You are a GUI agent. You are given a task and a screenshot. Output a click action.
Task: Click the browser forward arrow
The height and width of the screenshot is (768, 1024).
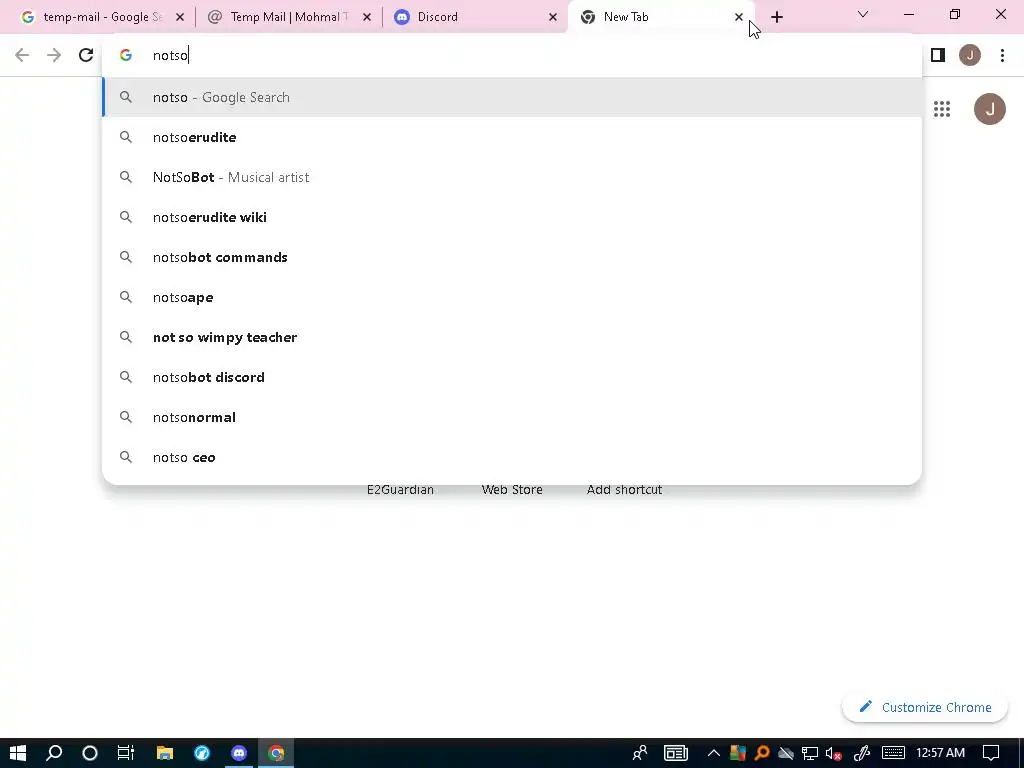pos(54,55)
